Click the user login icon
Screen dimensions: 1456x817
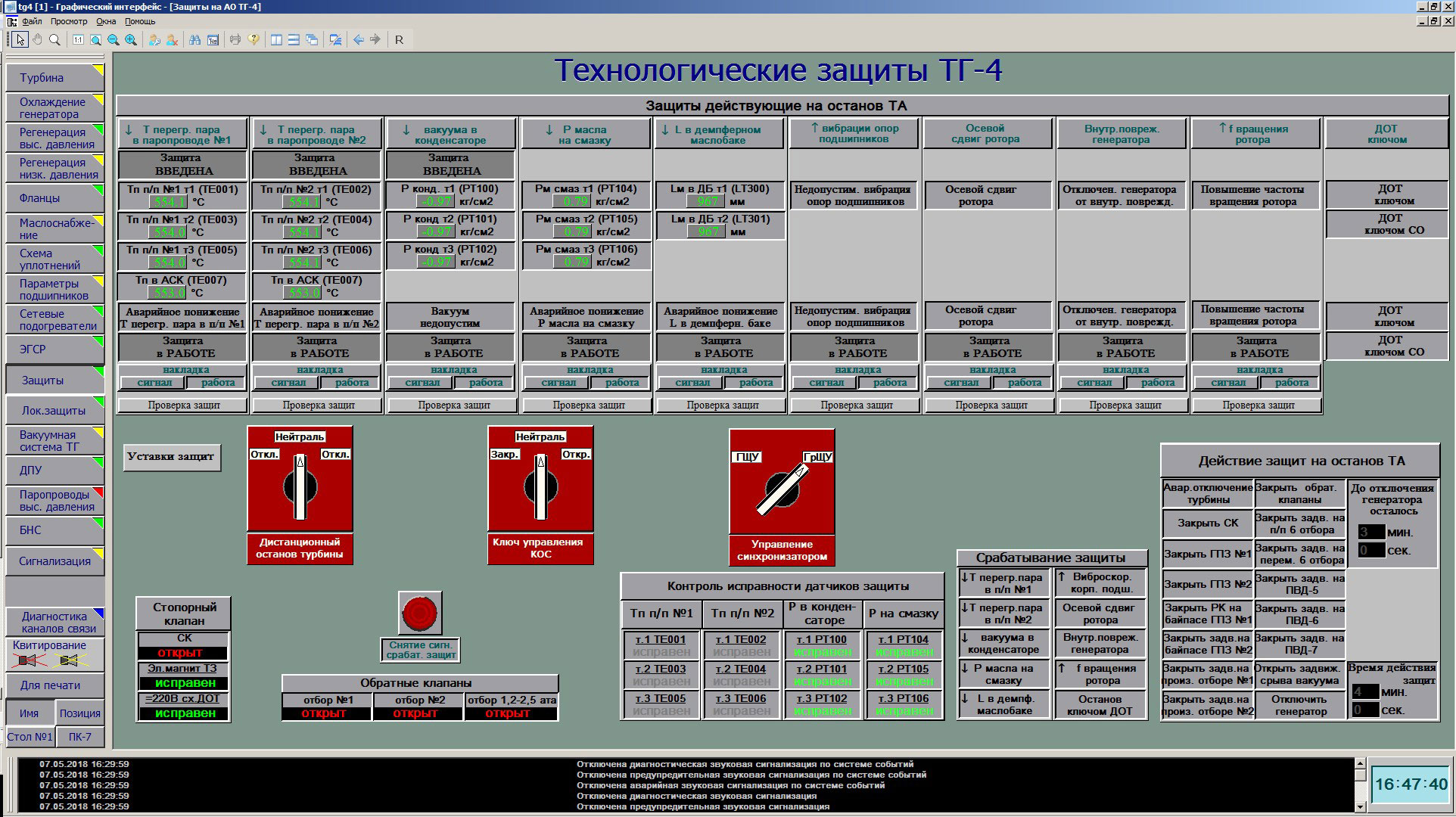point(154,39)
